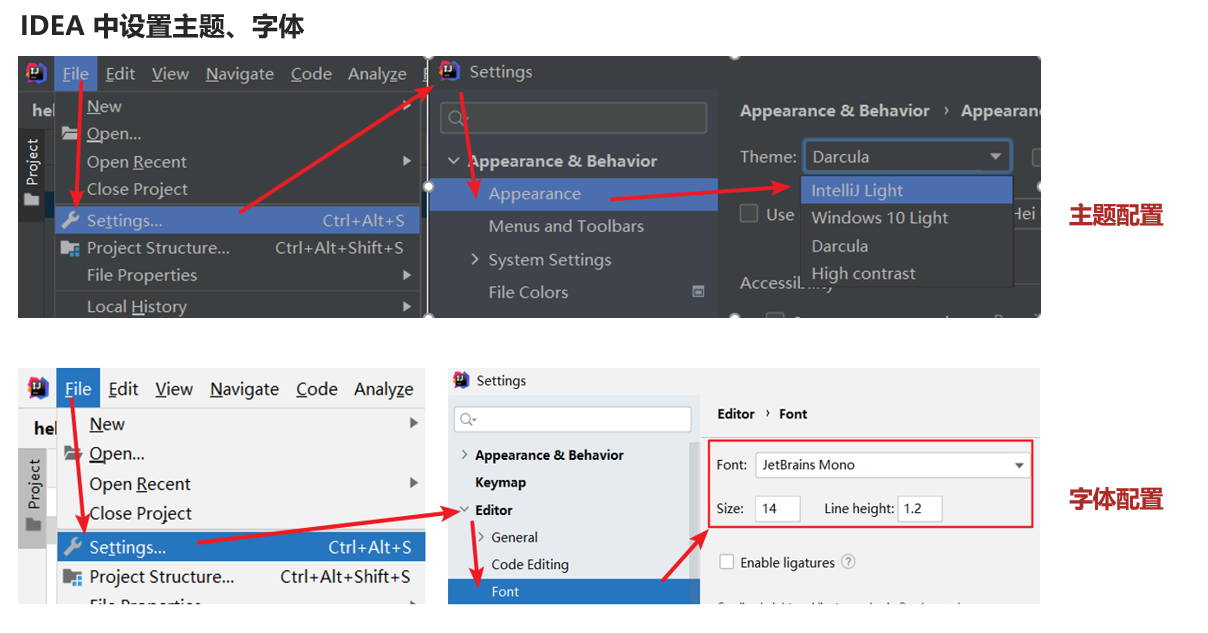Open the Theme dropdown showing Darcula
The width and height of the screenshot is (1208, 633).
pos(907,157)
